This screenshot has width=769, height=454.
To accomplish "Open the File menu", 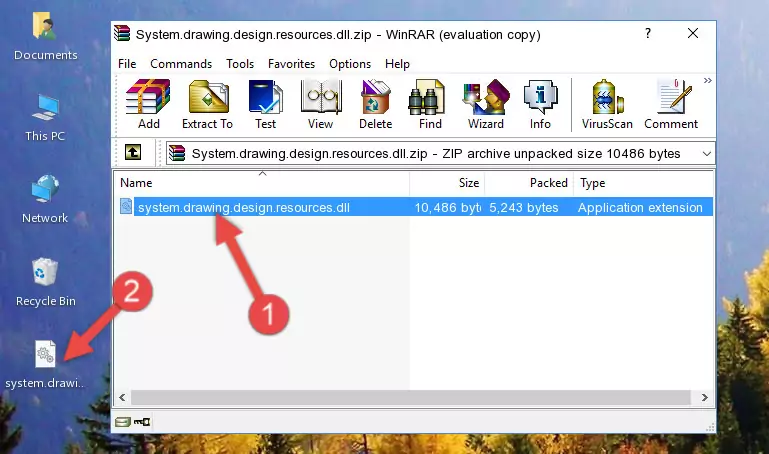I will [127, 64].
